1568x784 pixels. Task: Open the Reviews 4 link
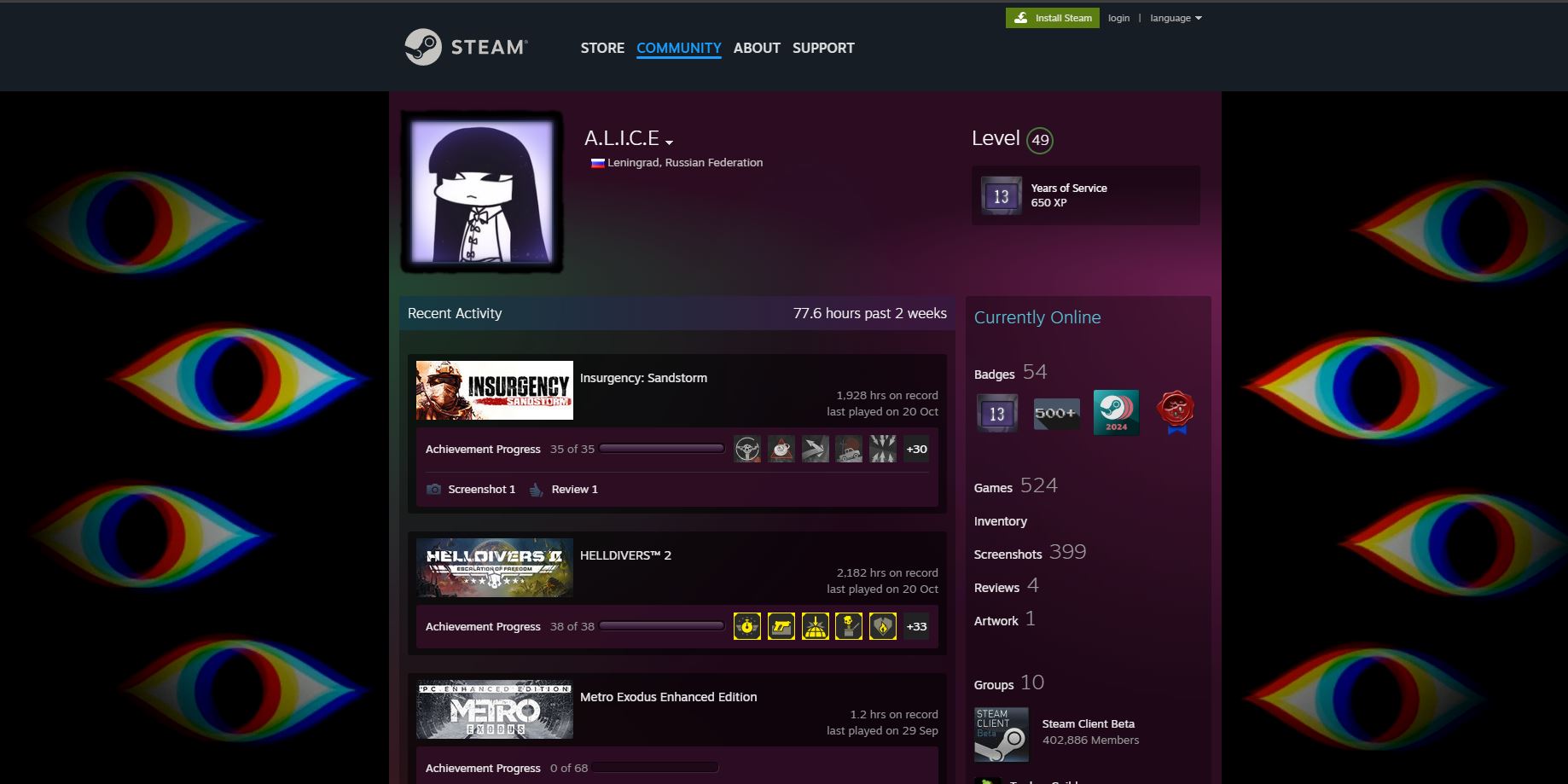coord(1006,586)
